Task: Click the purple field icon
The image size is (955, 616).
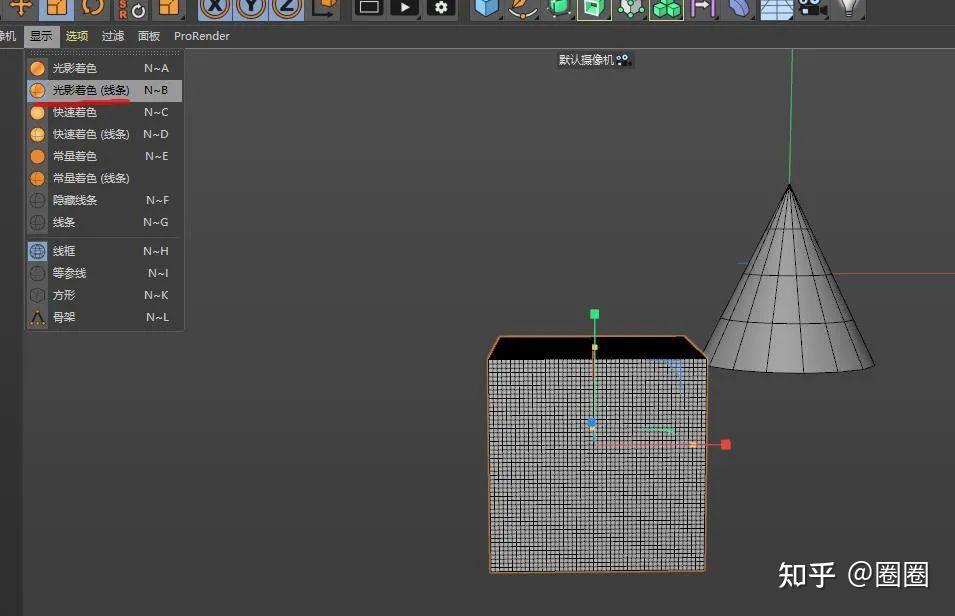Action: click(703, 9)
